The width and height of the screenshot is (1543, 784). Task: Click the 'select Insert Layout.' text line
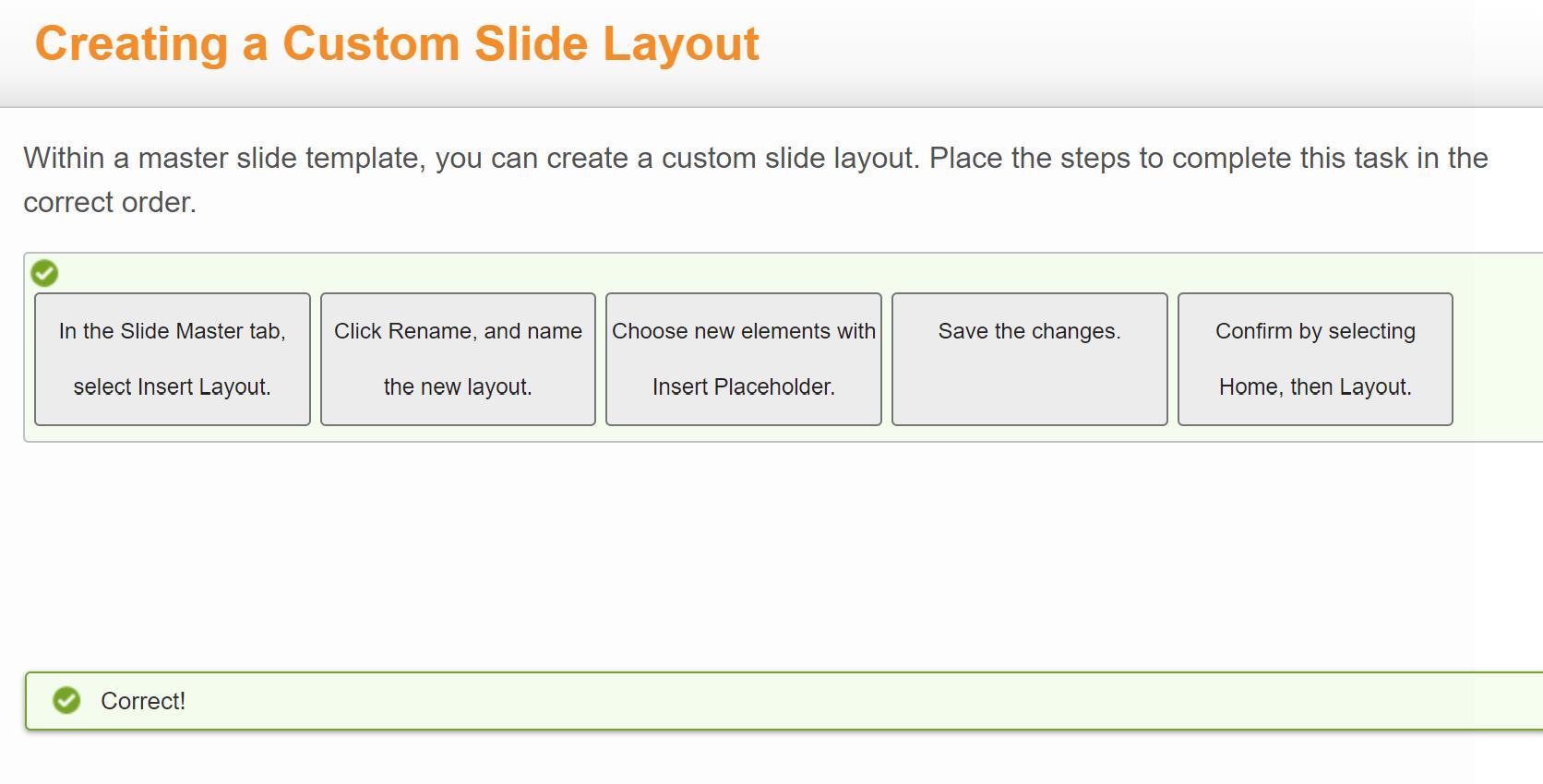pyautogui.click(x=173, y=387)
